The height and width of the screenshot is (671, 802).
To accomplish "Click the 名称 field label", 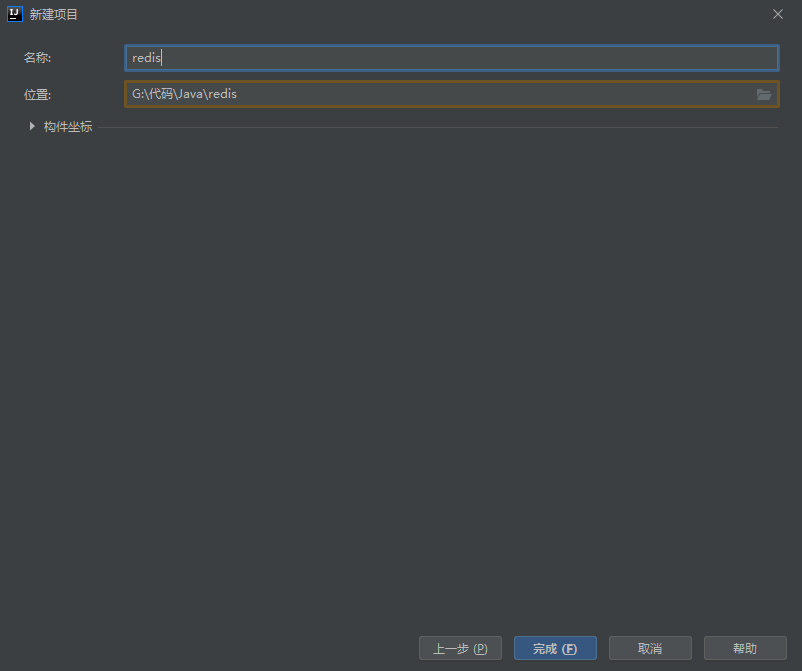I will point(37,58).
